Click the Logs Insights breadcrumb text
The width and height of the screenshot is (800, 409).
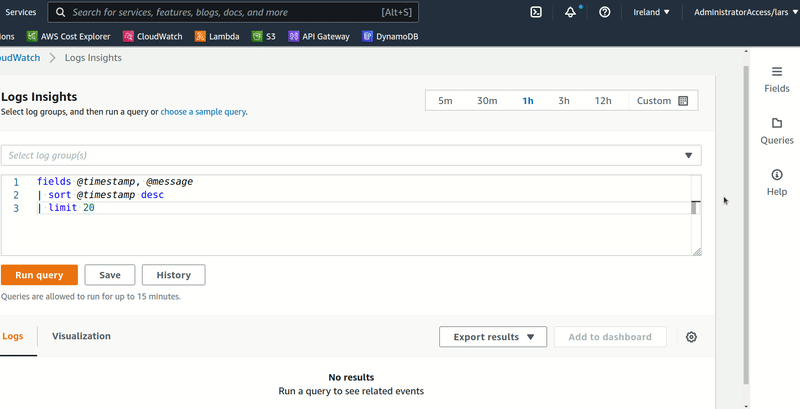point(93,58)
